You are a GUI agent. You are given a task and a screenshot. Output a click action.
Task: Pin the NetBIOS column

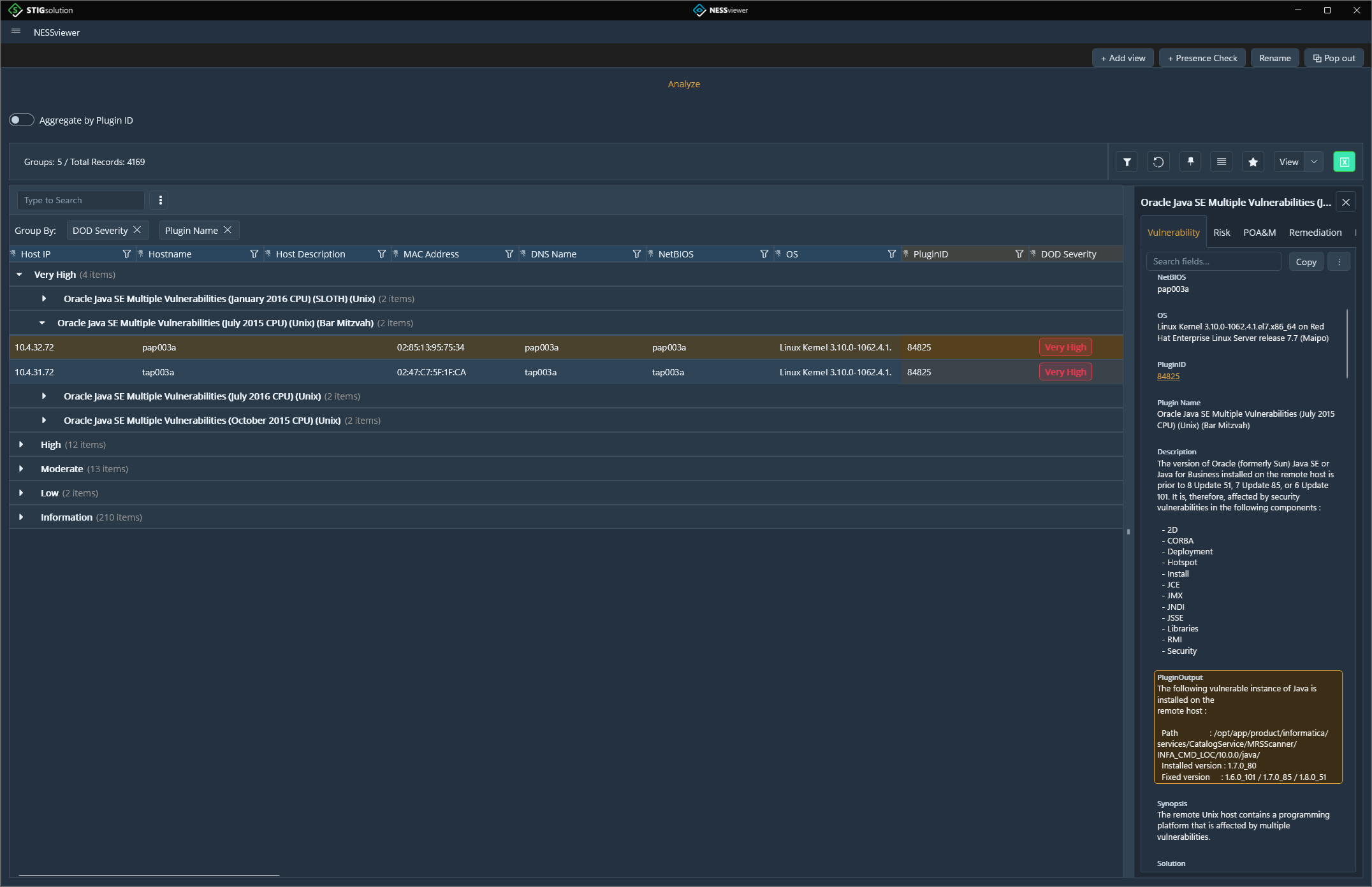click(651, 254)
